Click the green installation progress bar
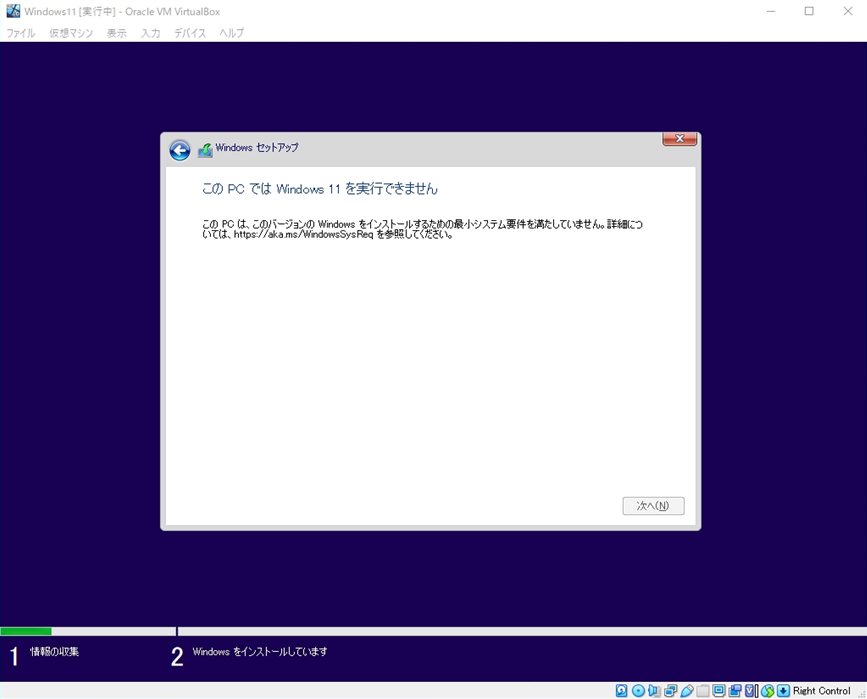 [26, 631]
